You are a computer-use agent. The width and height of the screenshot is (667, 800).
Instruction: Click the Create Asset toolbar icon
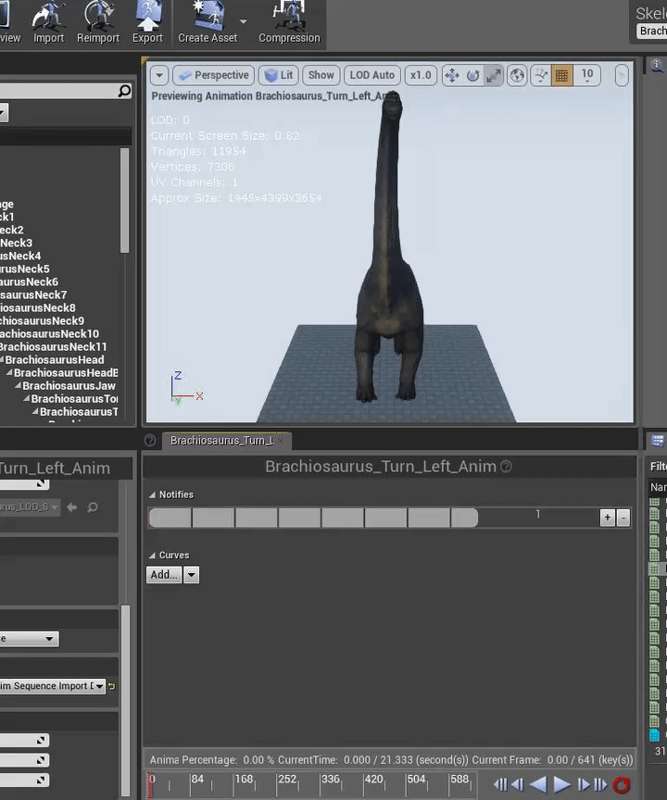[208, 23]
